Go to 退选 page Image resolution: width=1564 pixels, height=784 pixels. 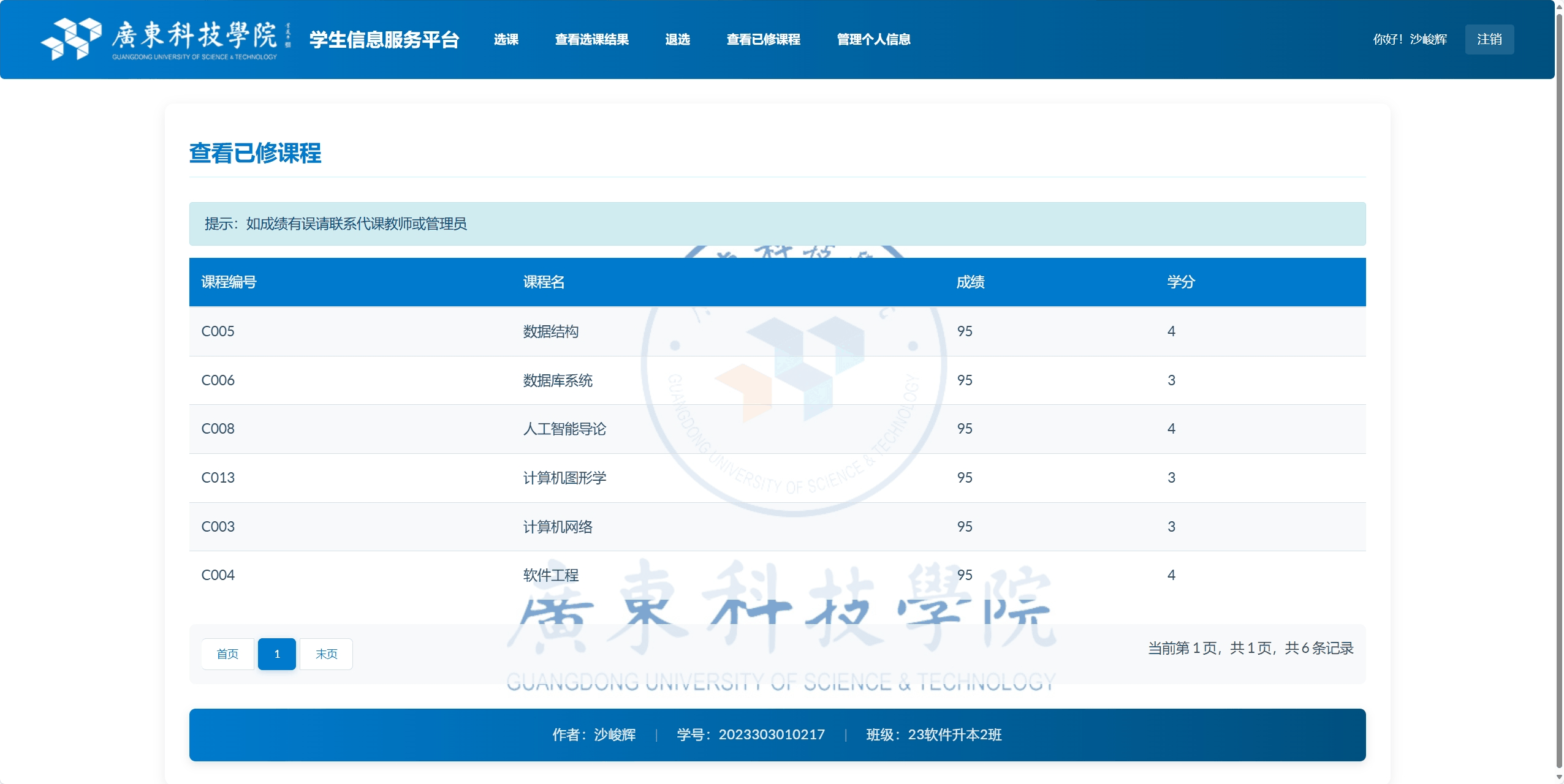(677, 39)
